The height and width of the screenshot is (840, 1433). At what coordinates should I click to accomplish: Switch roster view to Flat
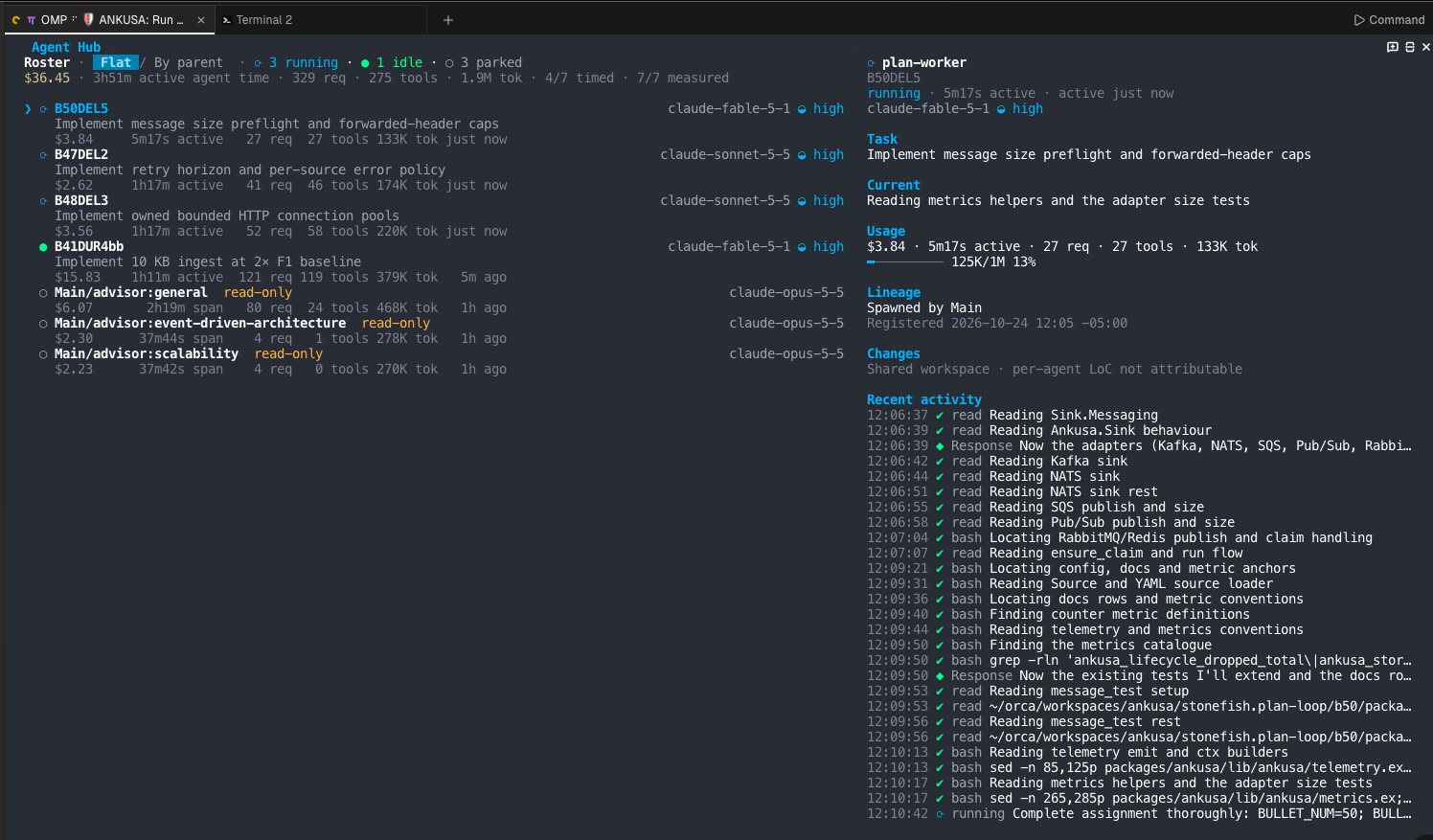tap(116, 62)
